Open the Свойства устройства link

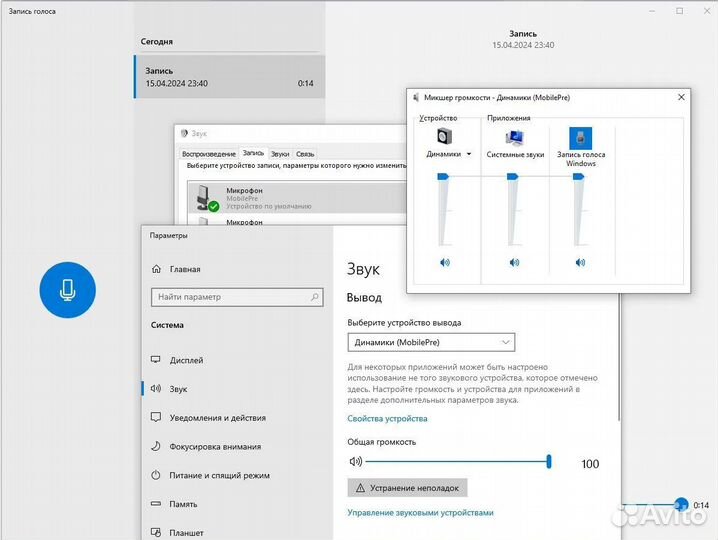(x=387, y=418)
